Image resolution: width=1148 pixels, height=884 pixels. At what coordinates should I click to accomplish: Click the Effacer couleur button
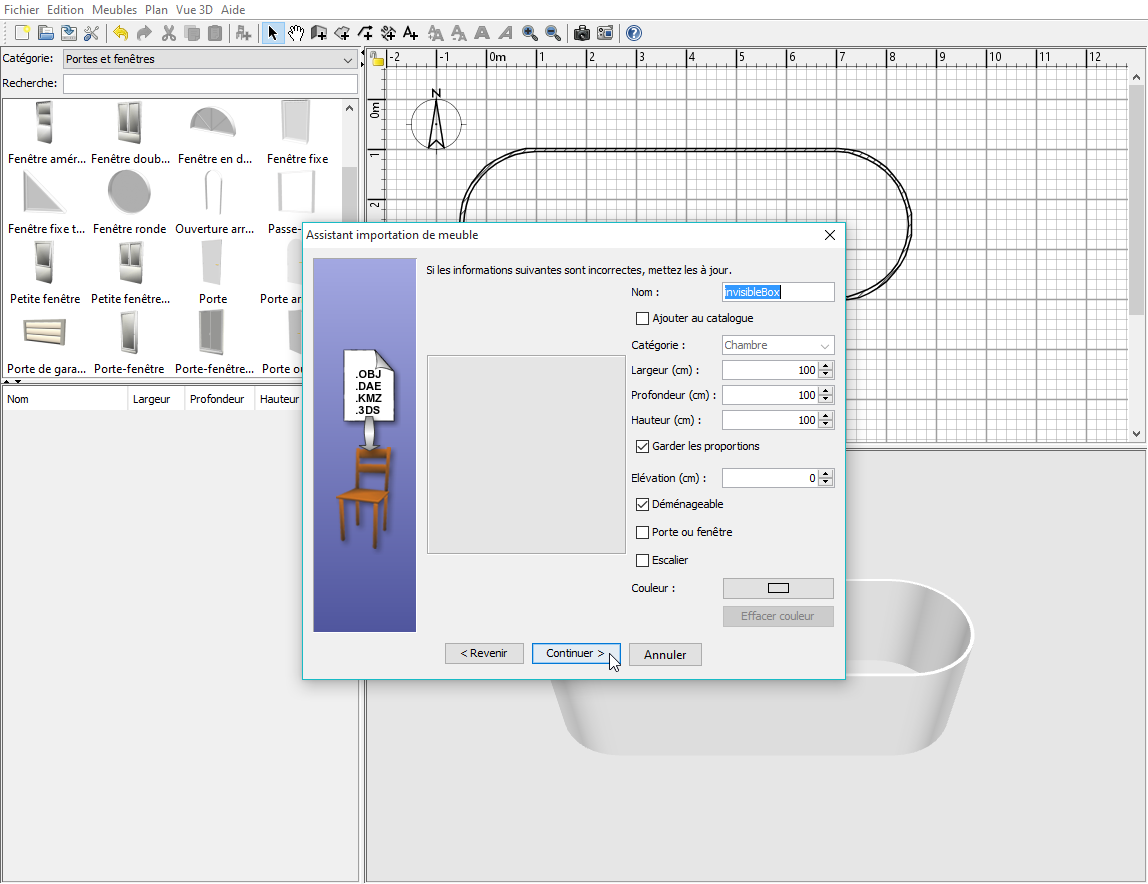[778, 616]
